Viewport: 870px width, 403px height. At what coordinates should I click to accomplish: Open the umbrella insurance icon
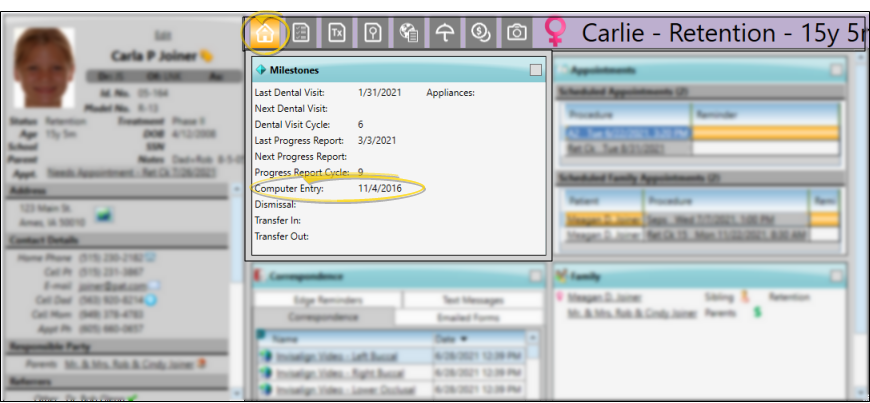pos(445,33)
